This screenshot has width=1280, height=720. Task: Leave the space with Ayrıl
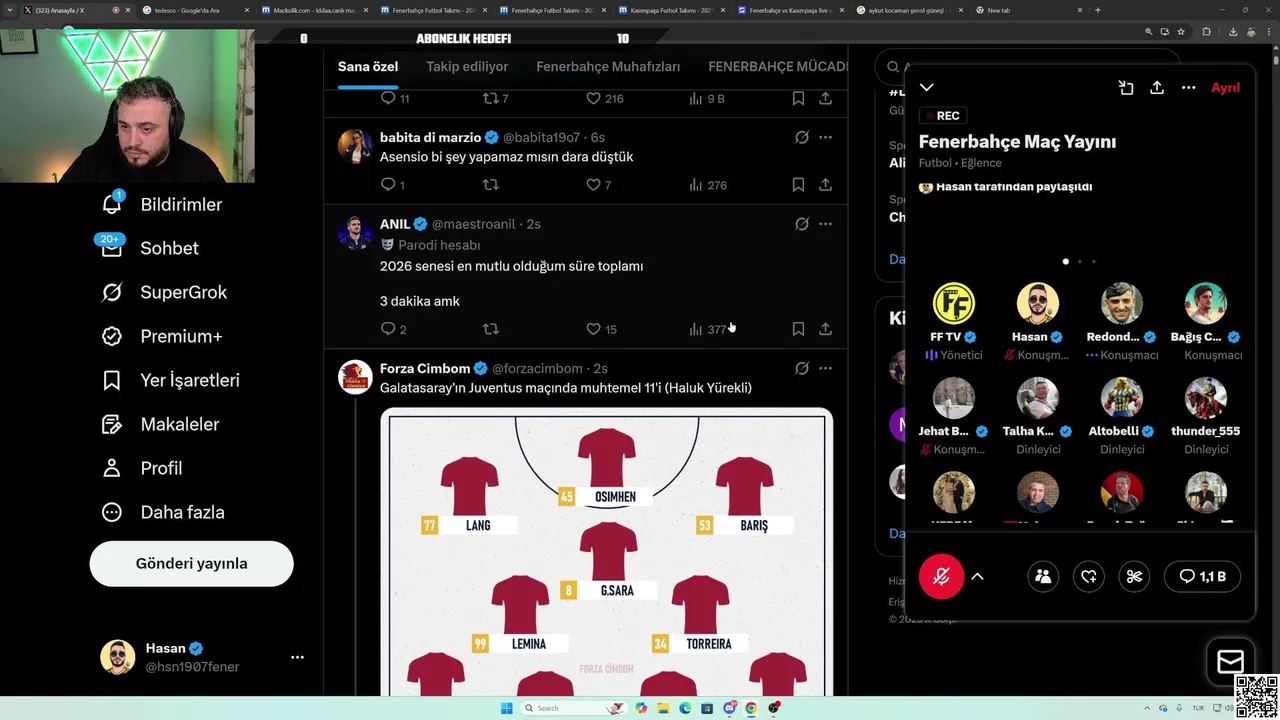(1225, 88)
